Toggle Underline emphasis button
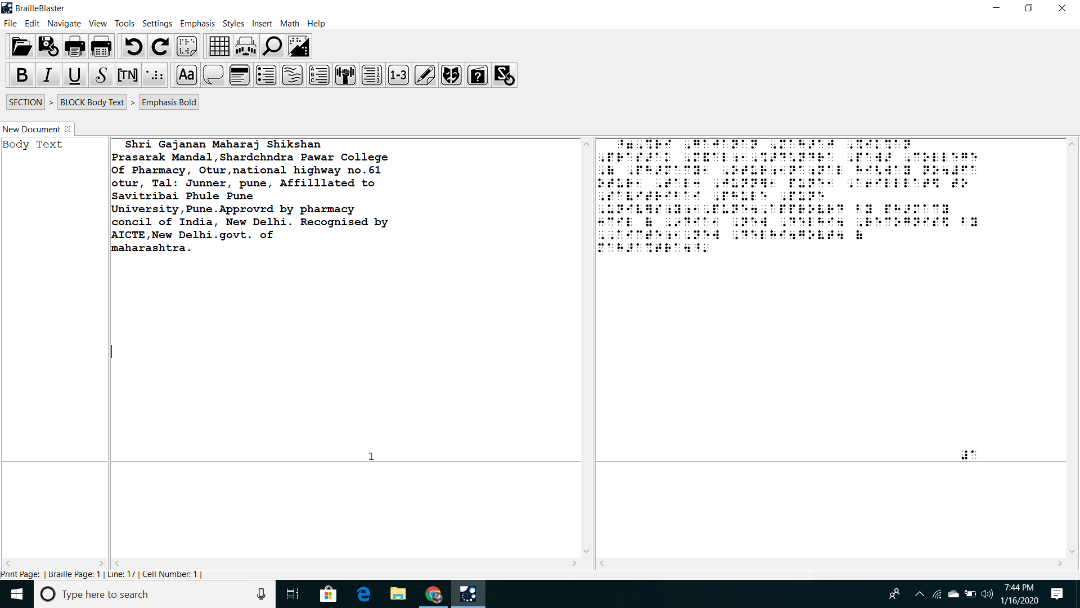 click(74, 75)
